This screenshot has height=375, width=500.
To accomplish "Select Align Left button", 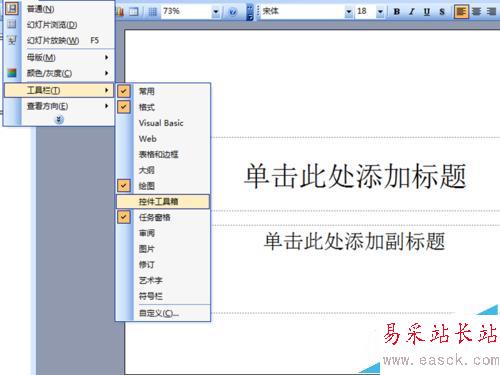I will 461,12.
